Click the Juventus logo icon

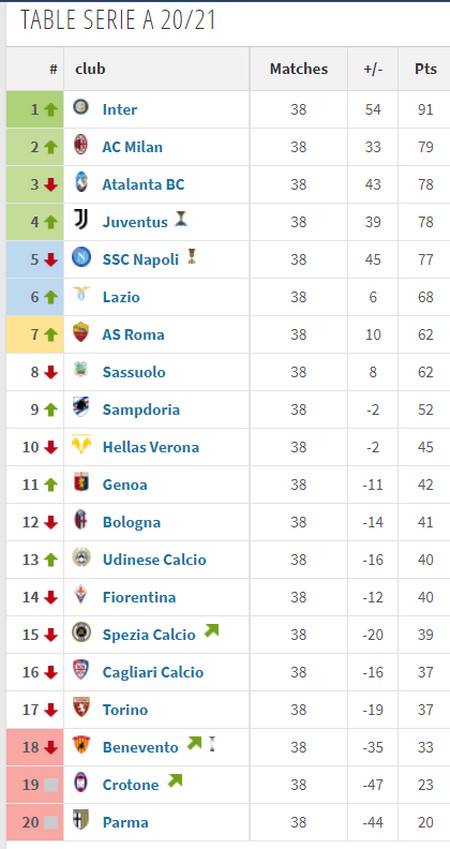[81, 220]
